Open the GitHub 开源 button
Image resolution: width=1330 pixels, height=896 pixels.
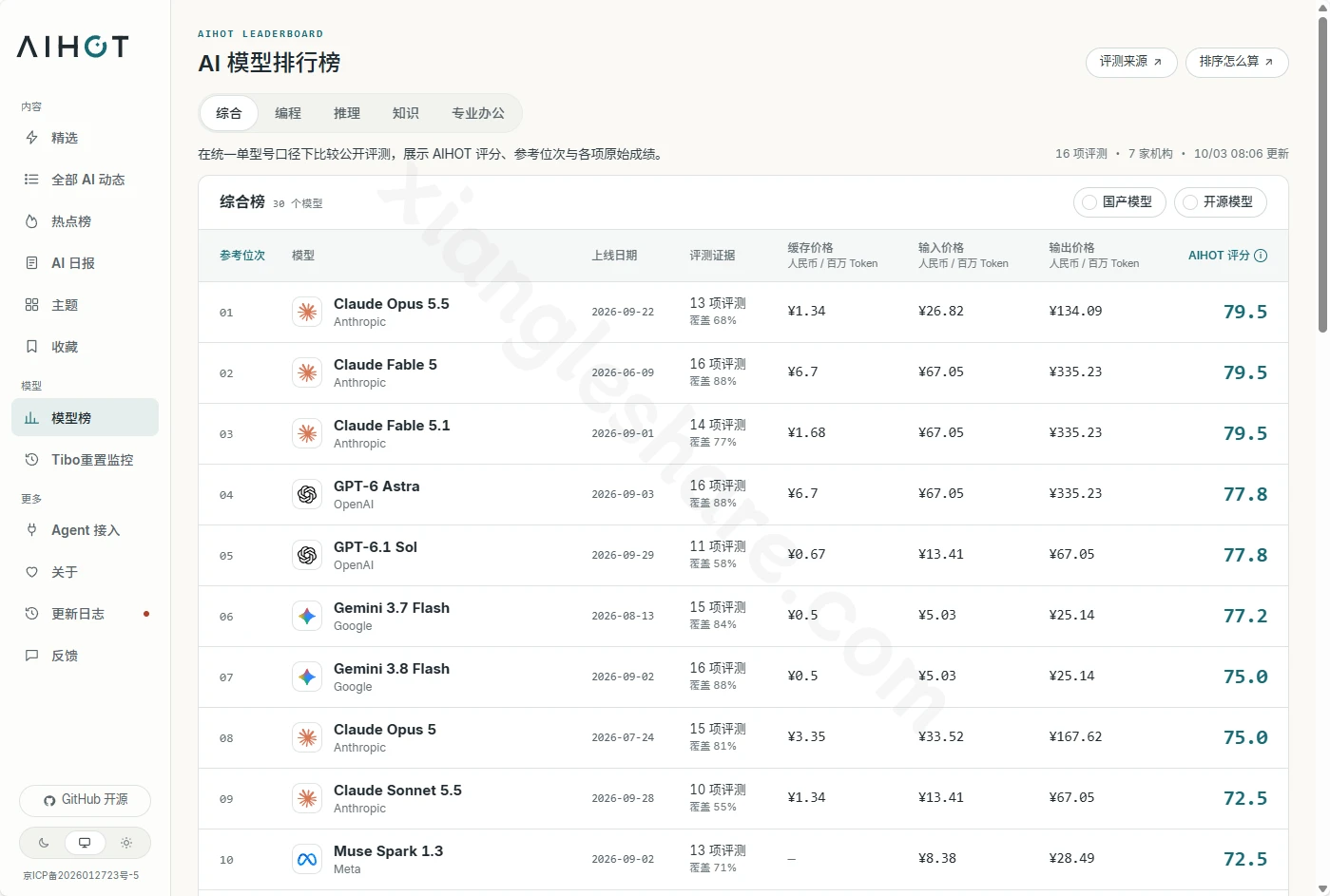click(x=86, y=800)
